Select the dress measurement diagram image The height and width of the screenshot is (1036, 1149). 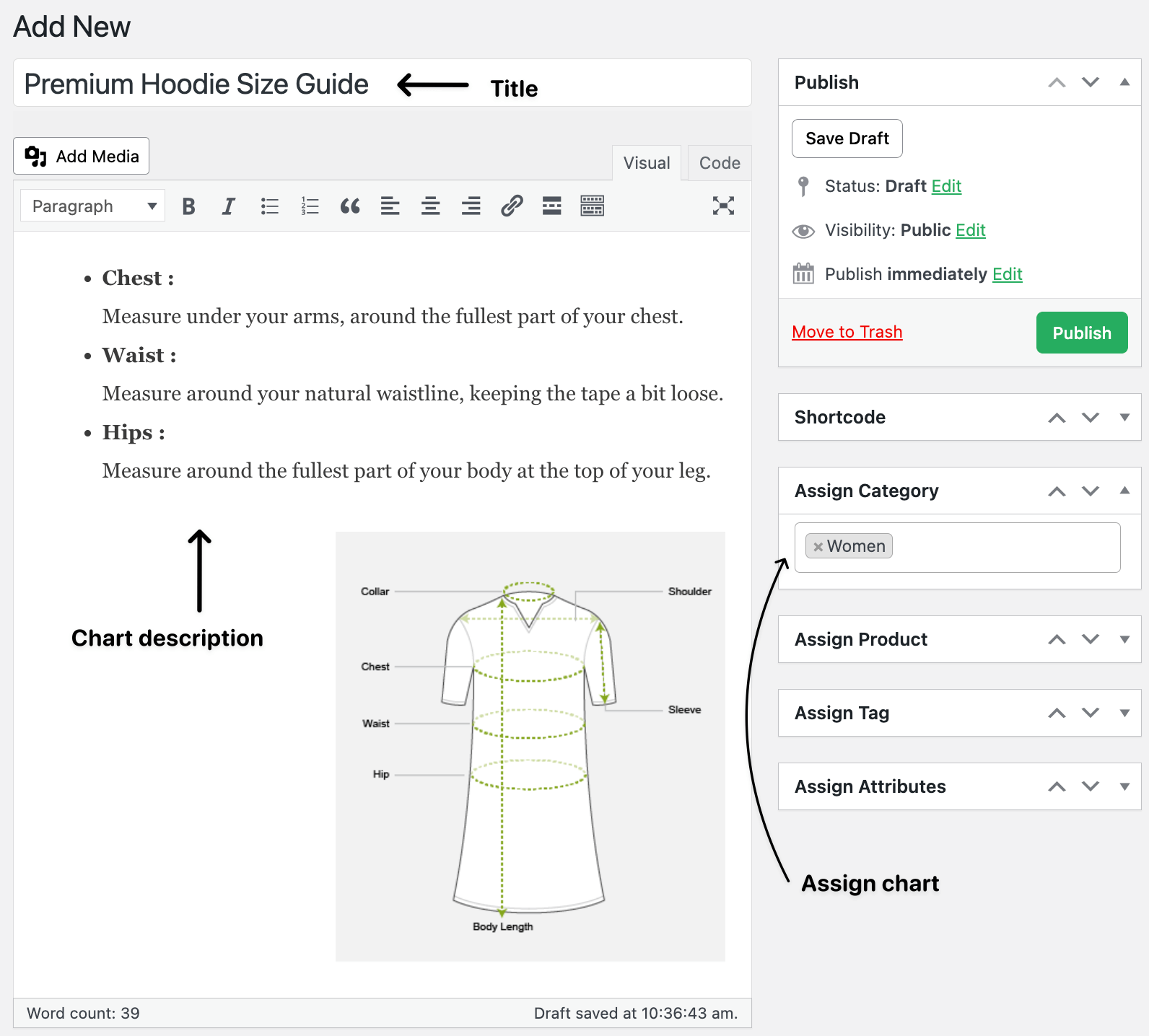(530, 747)
